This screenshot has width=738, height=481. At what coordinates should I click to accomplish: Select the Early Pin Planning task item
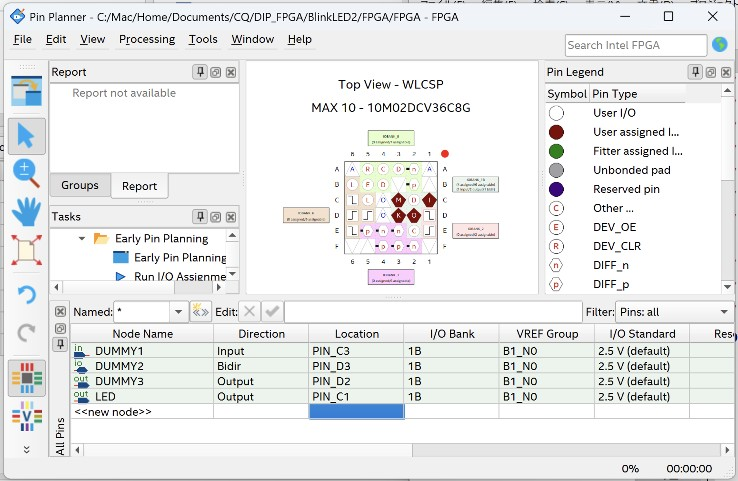click(x=180, y=258)
